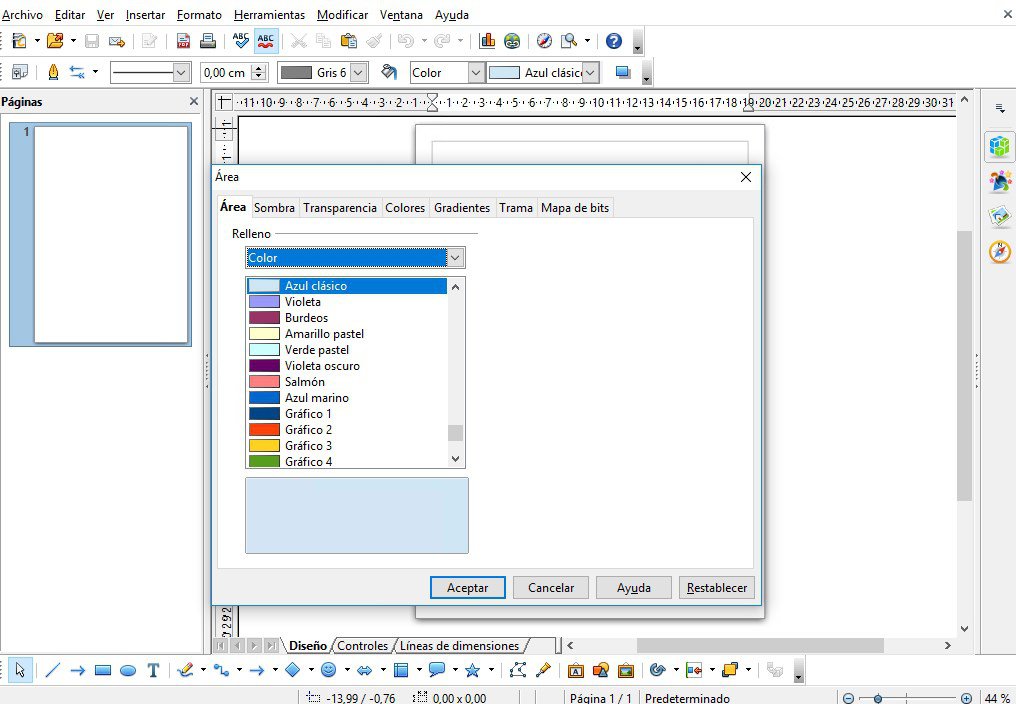The width and height of the screenshot is (1016, 704).
Task: Confirm the dialog with Aceptar
Action: [467, 587]
